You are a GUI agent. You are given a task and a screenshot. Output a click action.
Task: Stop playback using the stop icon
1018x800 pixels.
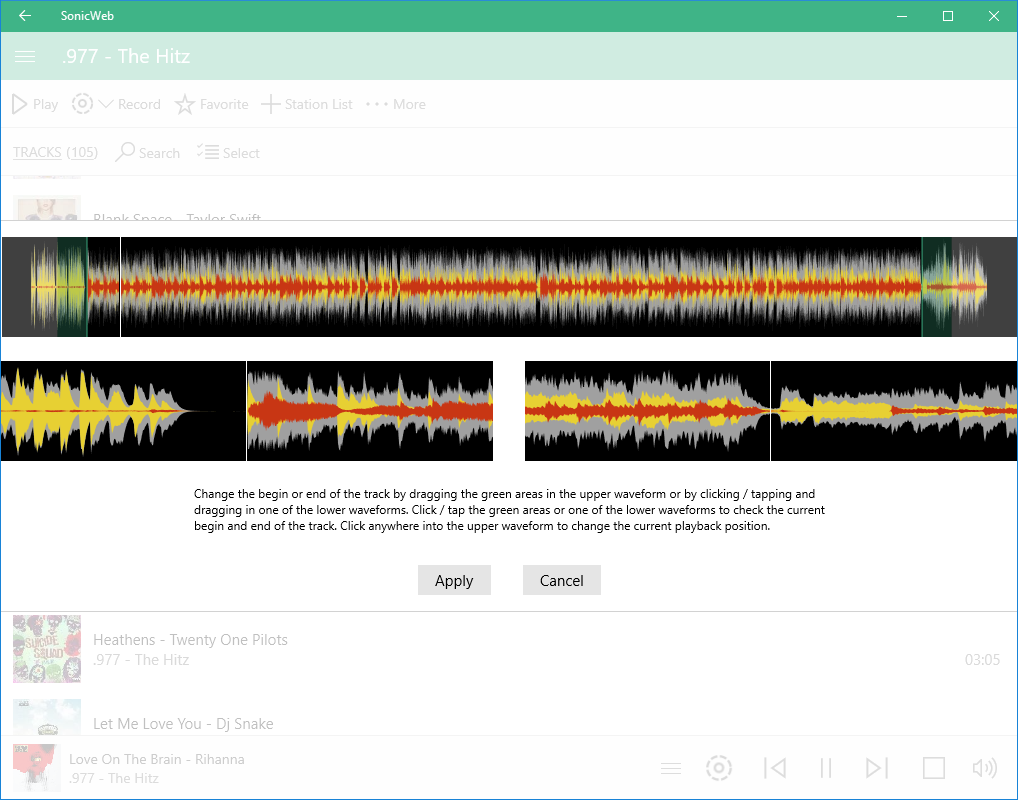(x=933, y=767)
